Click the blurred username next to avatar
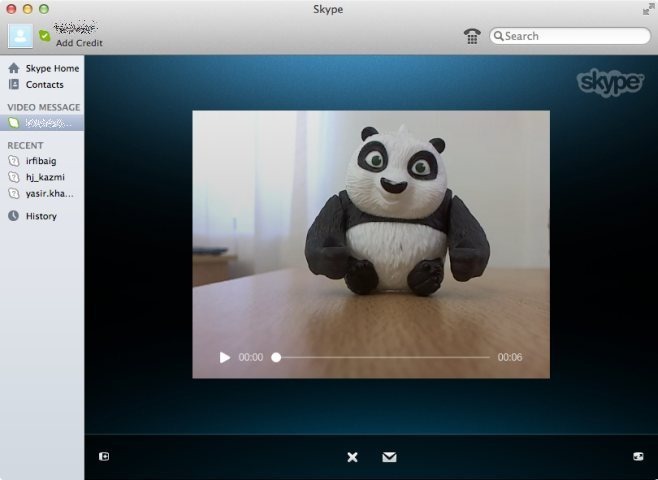 (76, 28)
